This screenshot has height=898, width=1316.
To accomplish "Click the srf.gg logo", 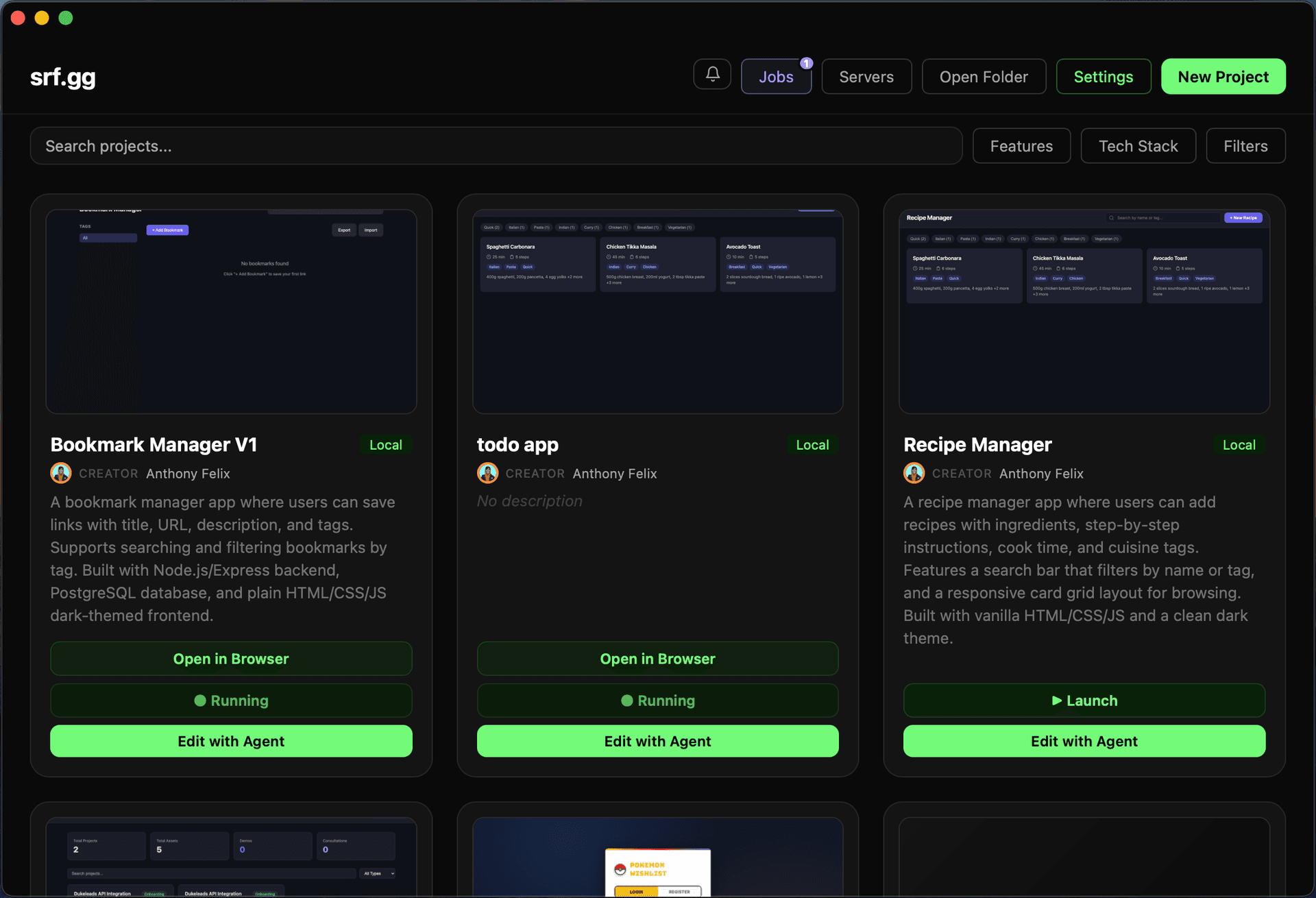I will pyautogui.click(x=62, y=77).
